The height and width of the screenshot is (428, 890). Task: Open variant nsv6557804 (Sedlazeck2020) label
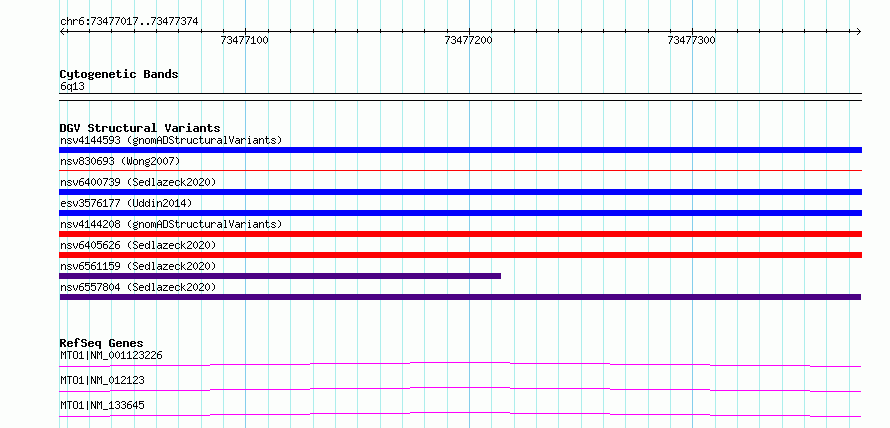click(x=138, y=287)
